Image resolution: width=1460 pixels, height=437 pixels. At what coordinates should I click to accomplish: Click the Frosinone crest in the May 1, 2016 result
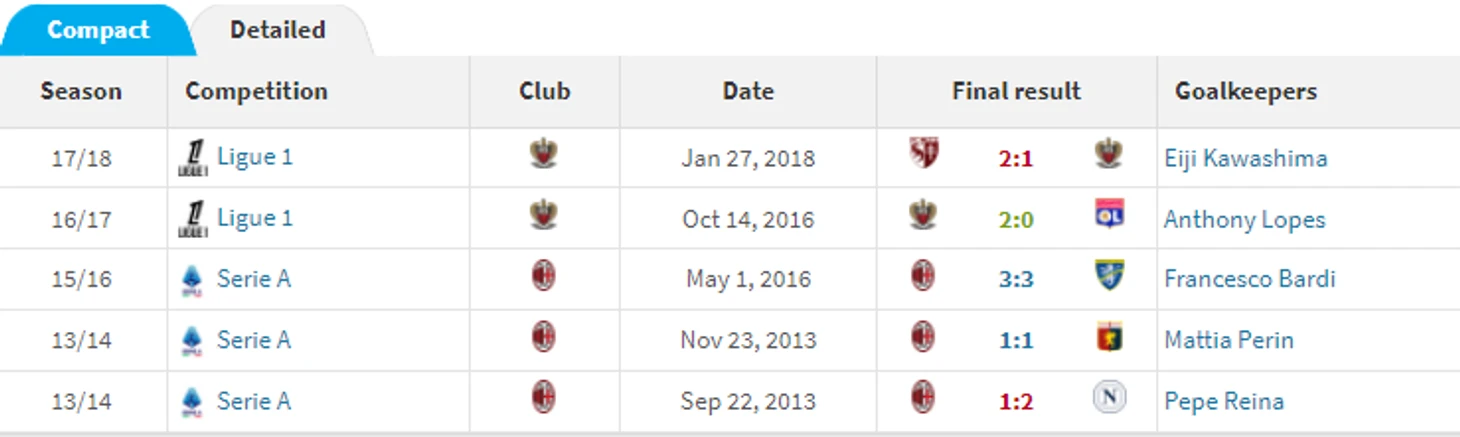tap(1109, 276)
